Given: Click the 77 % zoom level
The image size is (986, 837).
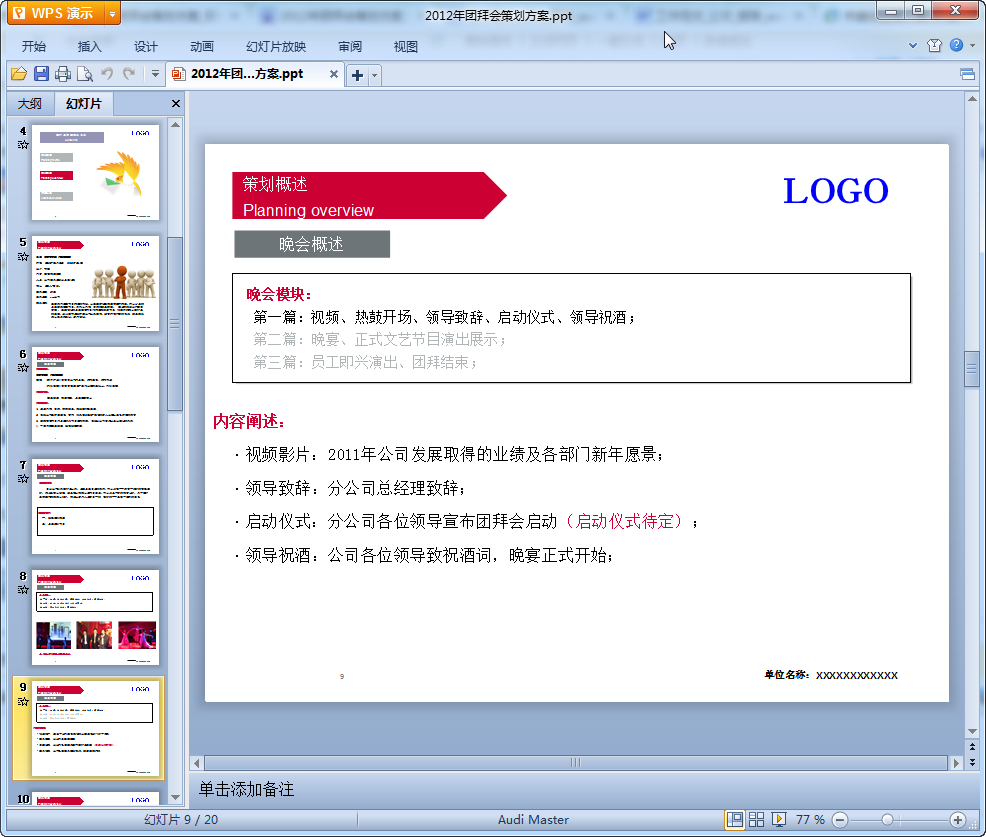Looking at the screenshot, I should (810, 819).
